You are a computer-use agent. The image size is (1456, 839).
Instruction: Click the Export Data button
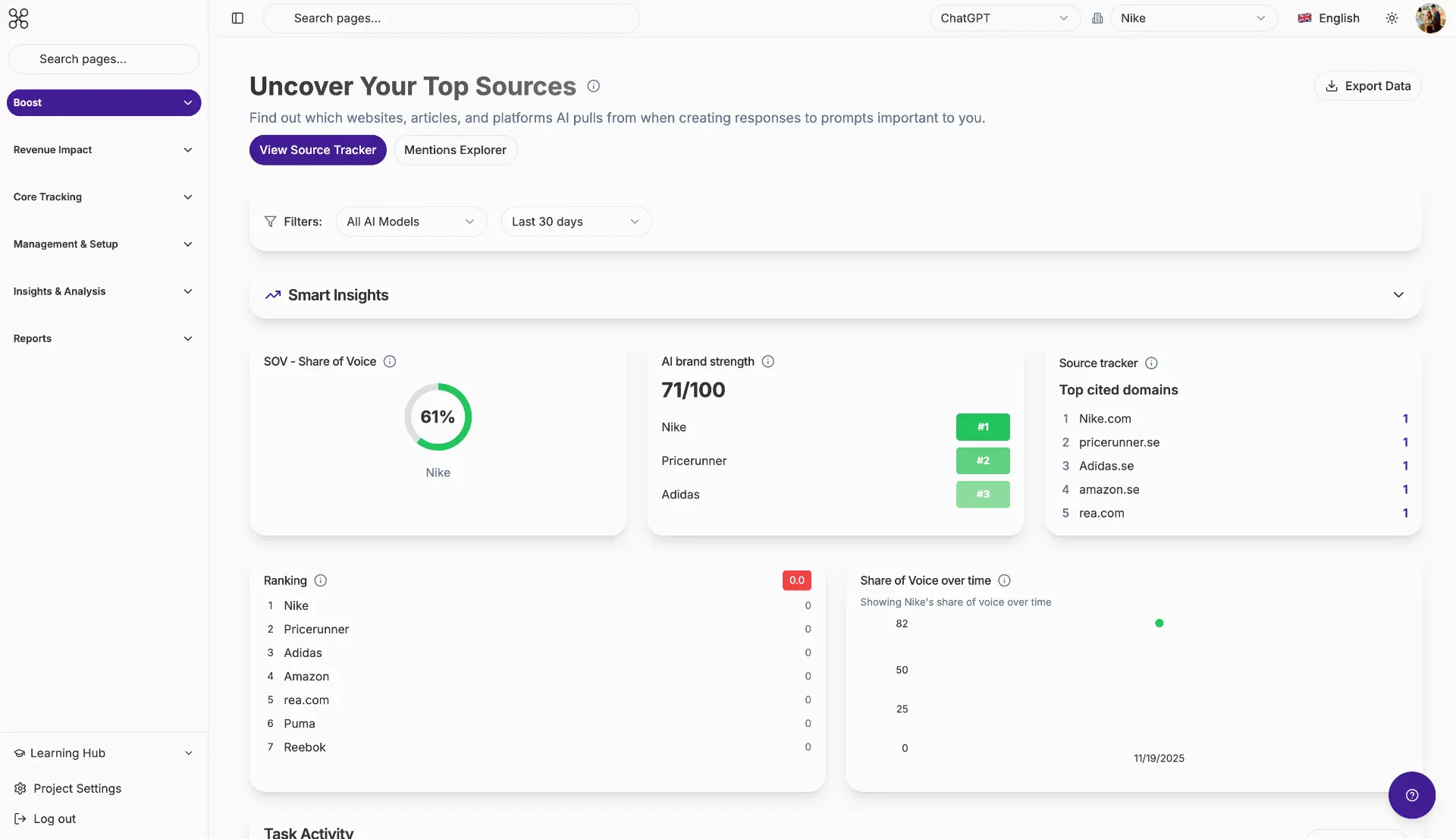(x=1368, y=86)
